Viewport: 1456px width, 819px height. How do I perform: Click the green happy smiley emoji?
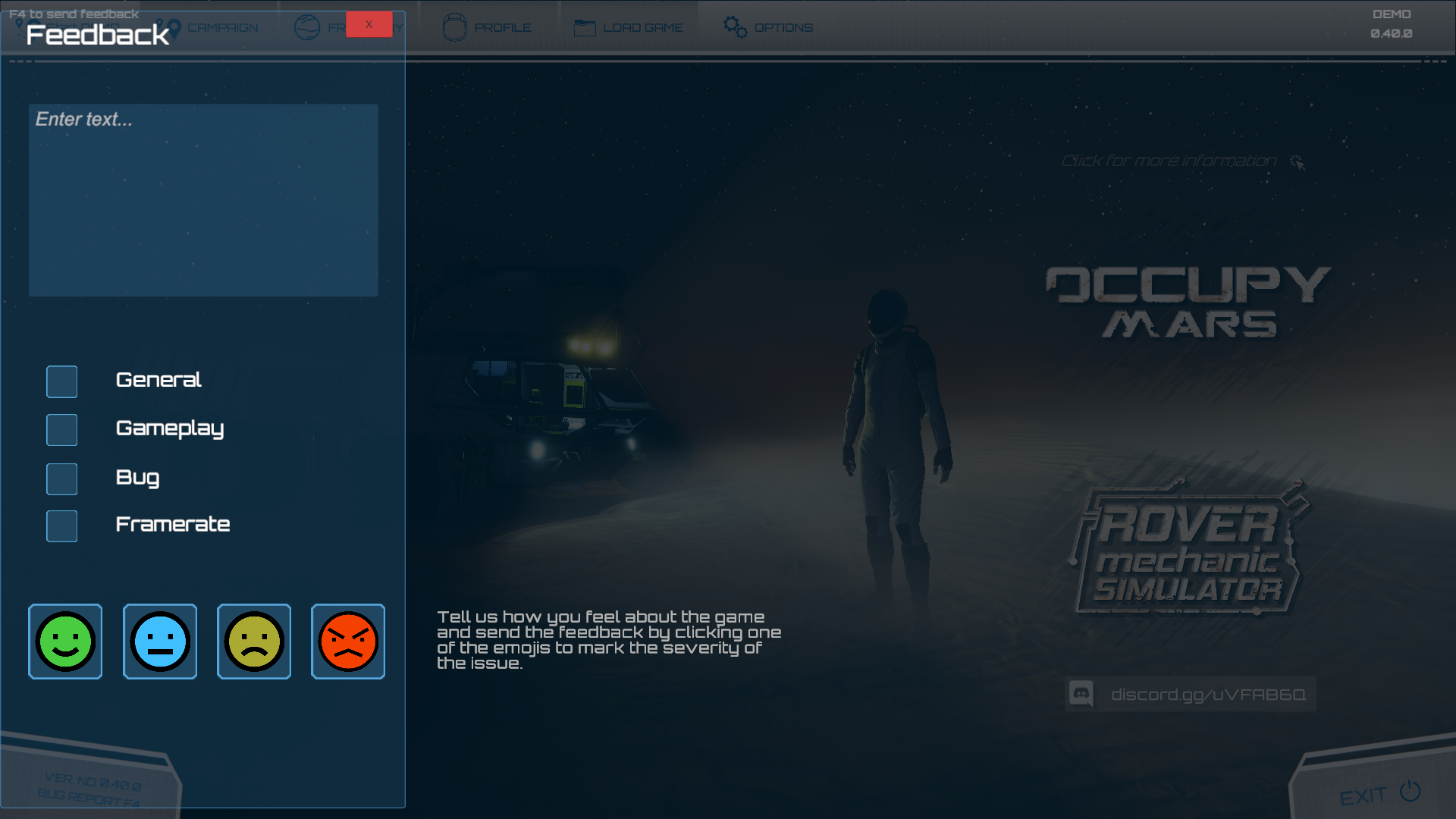pyautogui.click(x=65, y=642)
